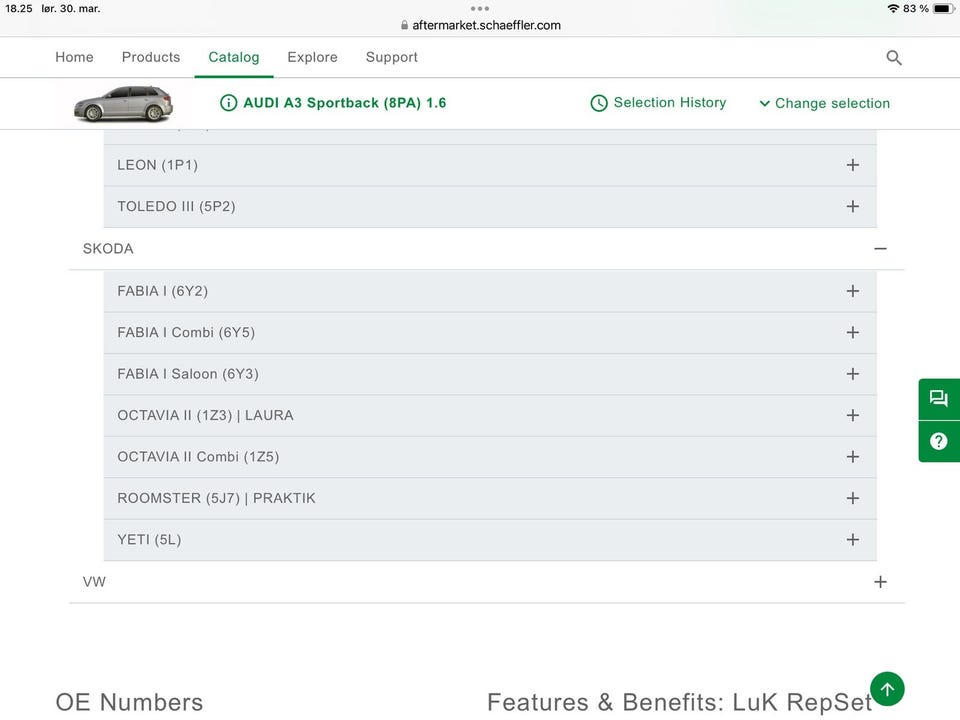This screenshot has height=720, width=960.
Task: Open Change selection dropdown
Action: coord(825,103)
